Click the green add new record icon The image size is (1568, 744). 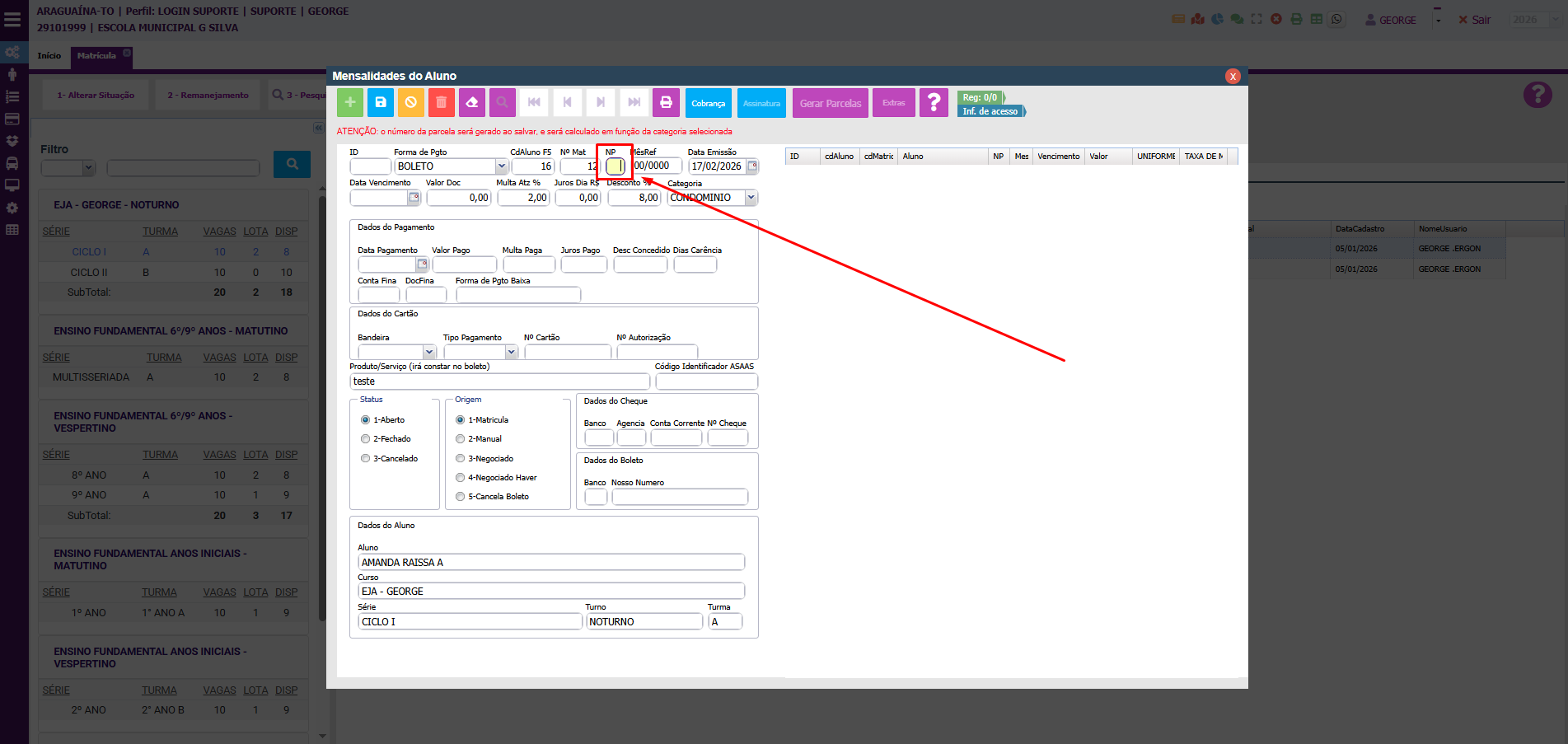coord(349,103)
